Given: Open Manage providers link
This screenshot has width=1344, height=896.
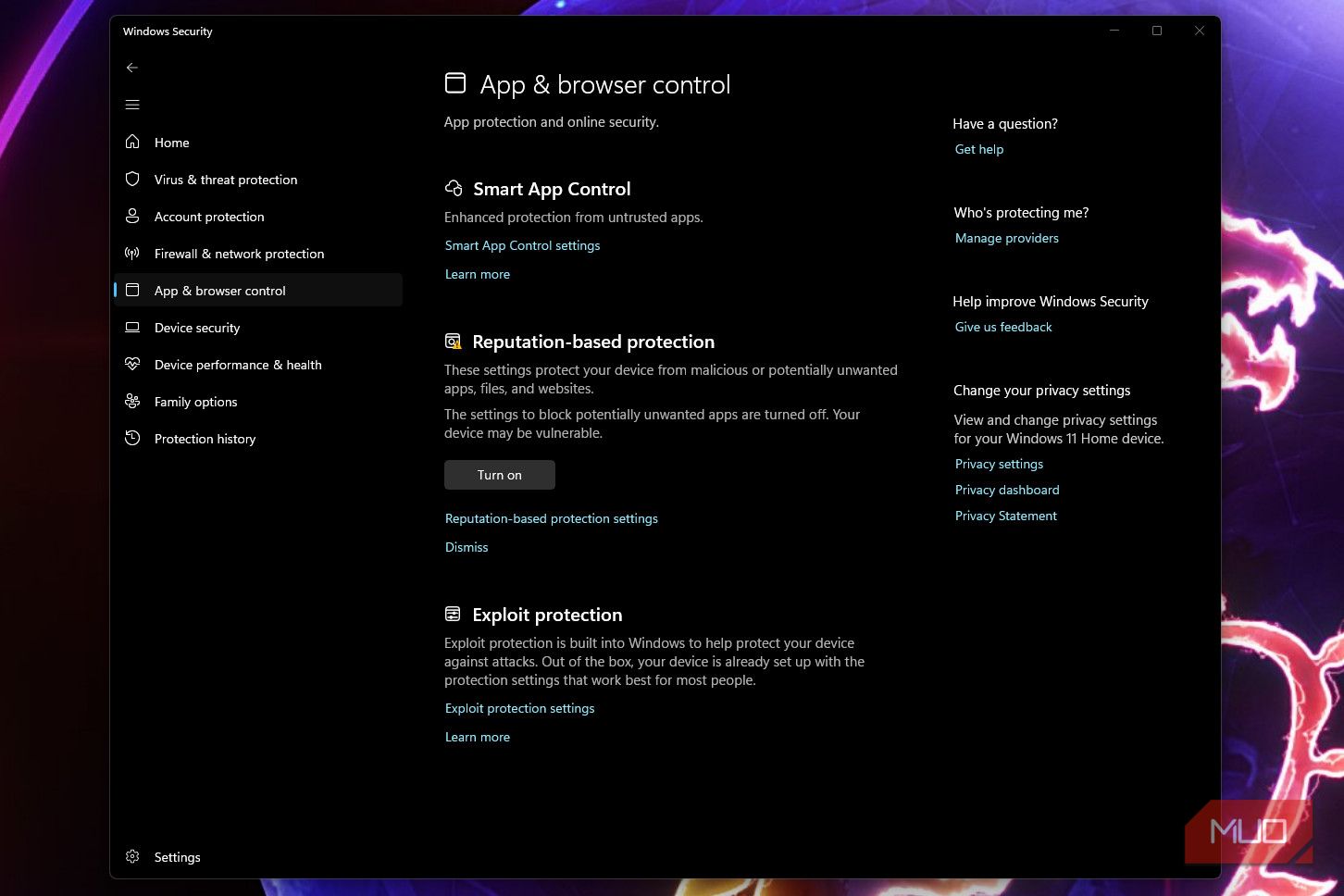Looking at the screenshot, I should (x=1007, y=238).
